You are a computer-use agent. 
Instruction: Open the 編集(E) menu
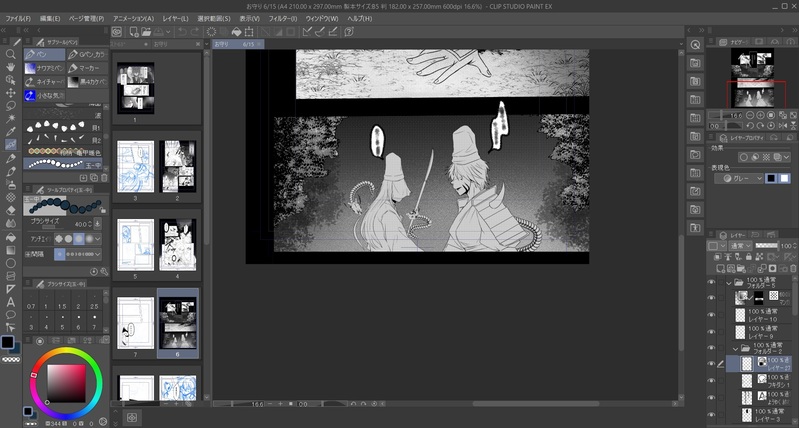click(x=50, y=18)
